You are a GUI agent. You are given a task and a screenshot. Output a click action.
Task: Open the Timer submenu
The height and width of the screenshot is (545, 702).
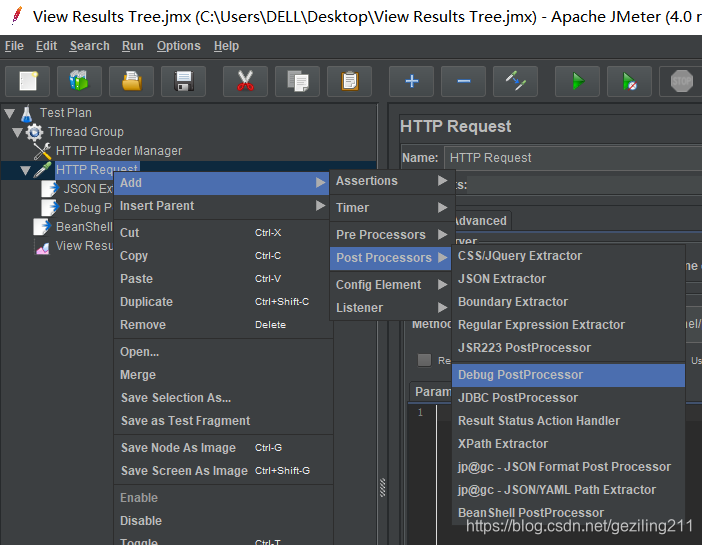pyautogui.click(x=391, y=208)
